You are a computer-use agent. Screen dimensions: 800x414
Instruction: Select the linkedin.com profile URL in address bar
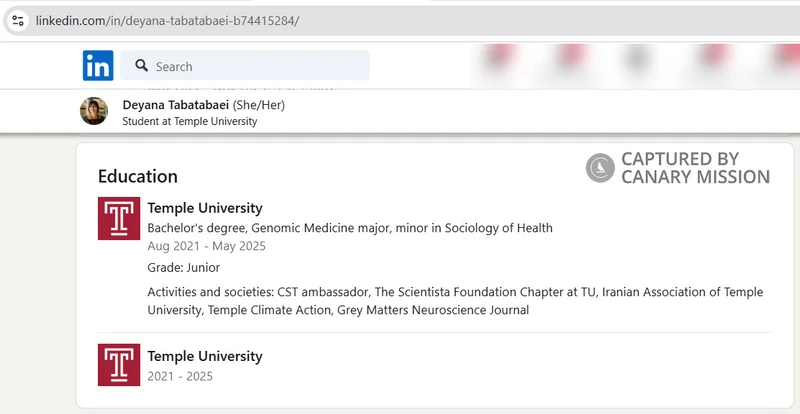tap(167, 21)
